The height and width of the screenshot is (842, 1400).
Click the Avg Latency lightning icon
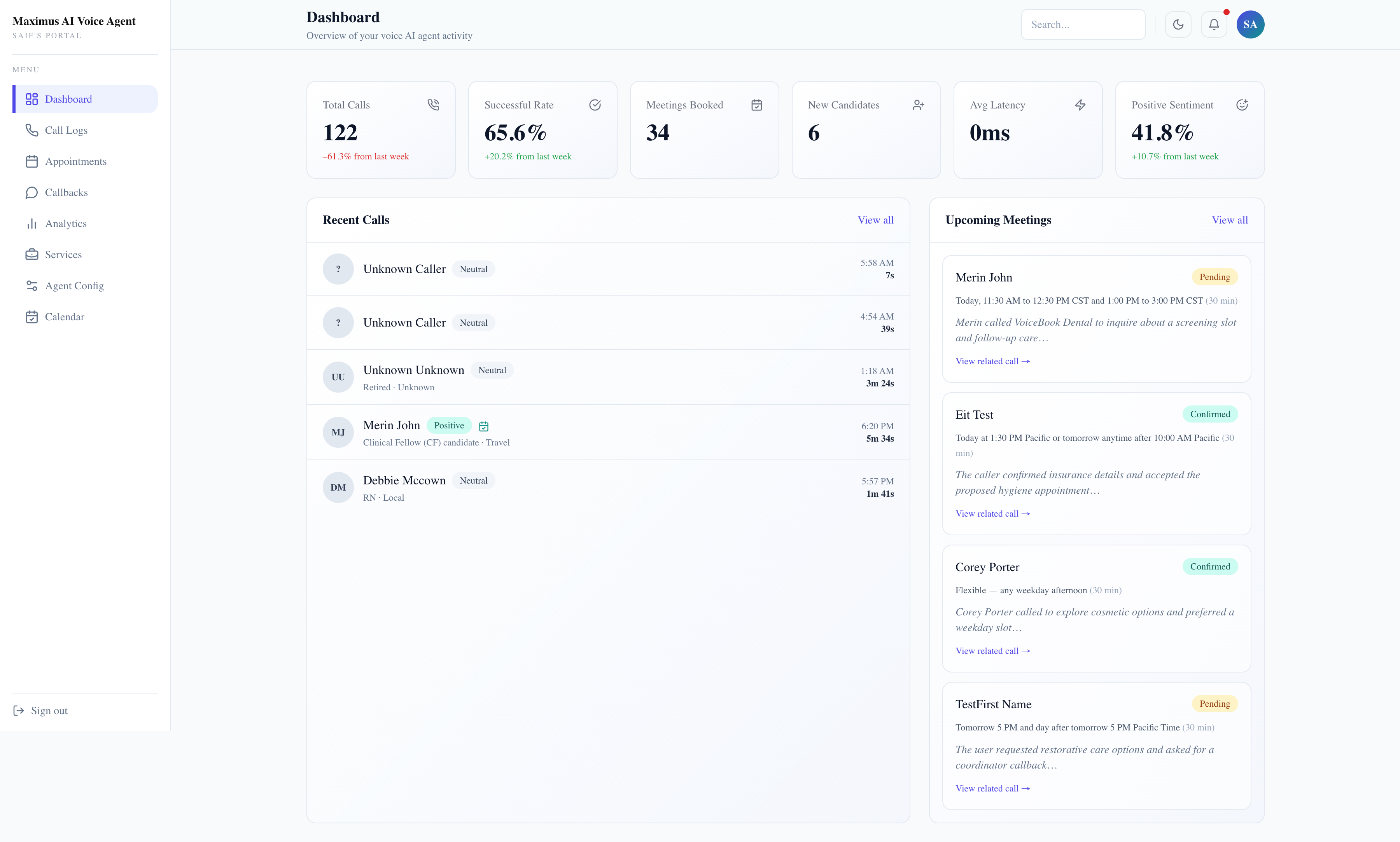[x=1080, y=105]
